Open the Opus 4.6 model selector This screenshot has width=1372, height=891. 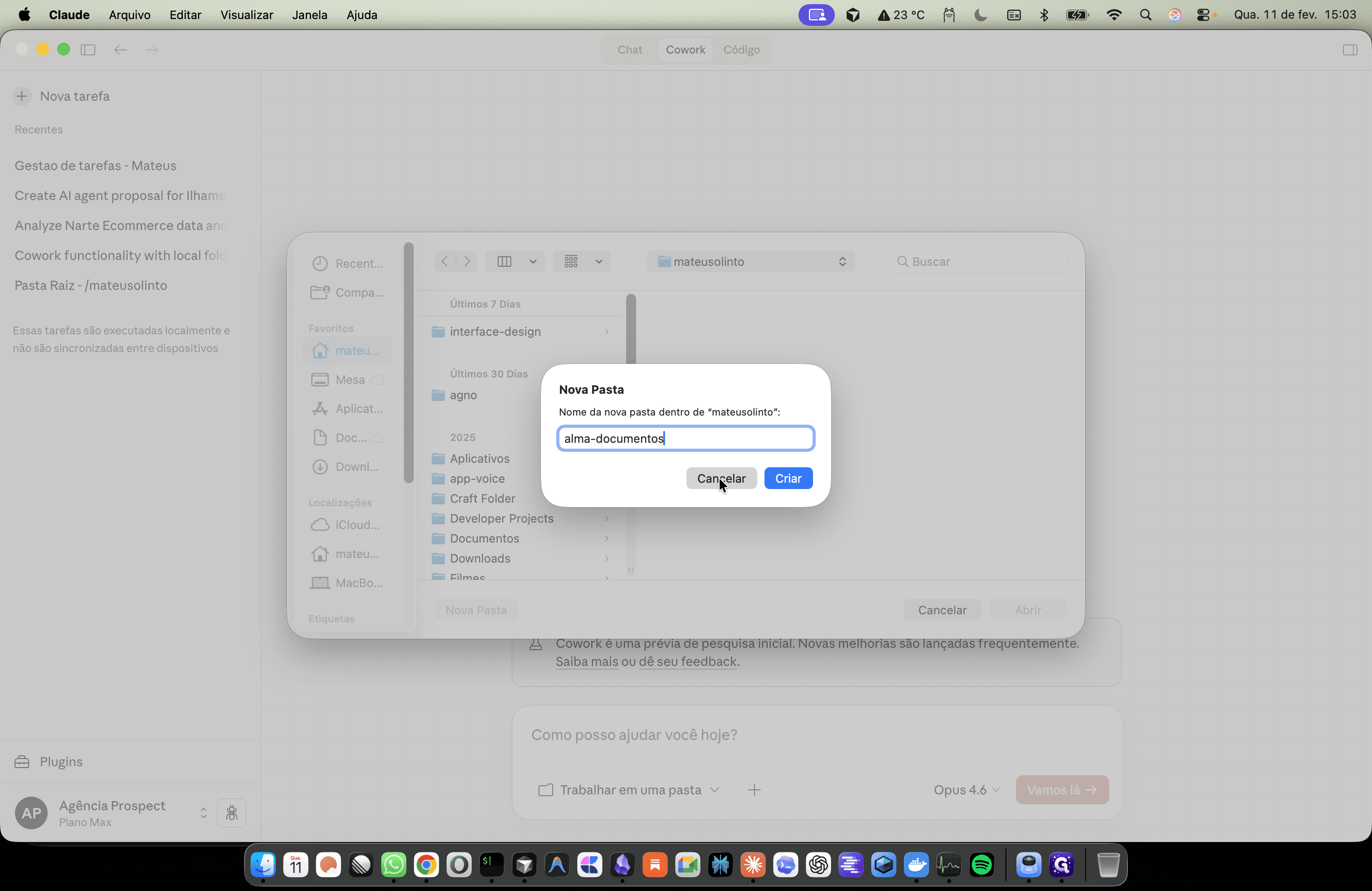(x=966, y=790)
